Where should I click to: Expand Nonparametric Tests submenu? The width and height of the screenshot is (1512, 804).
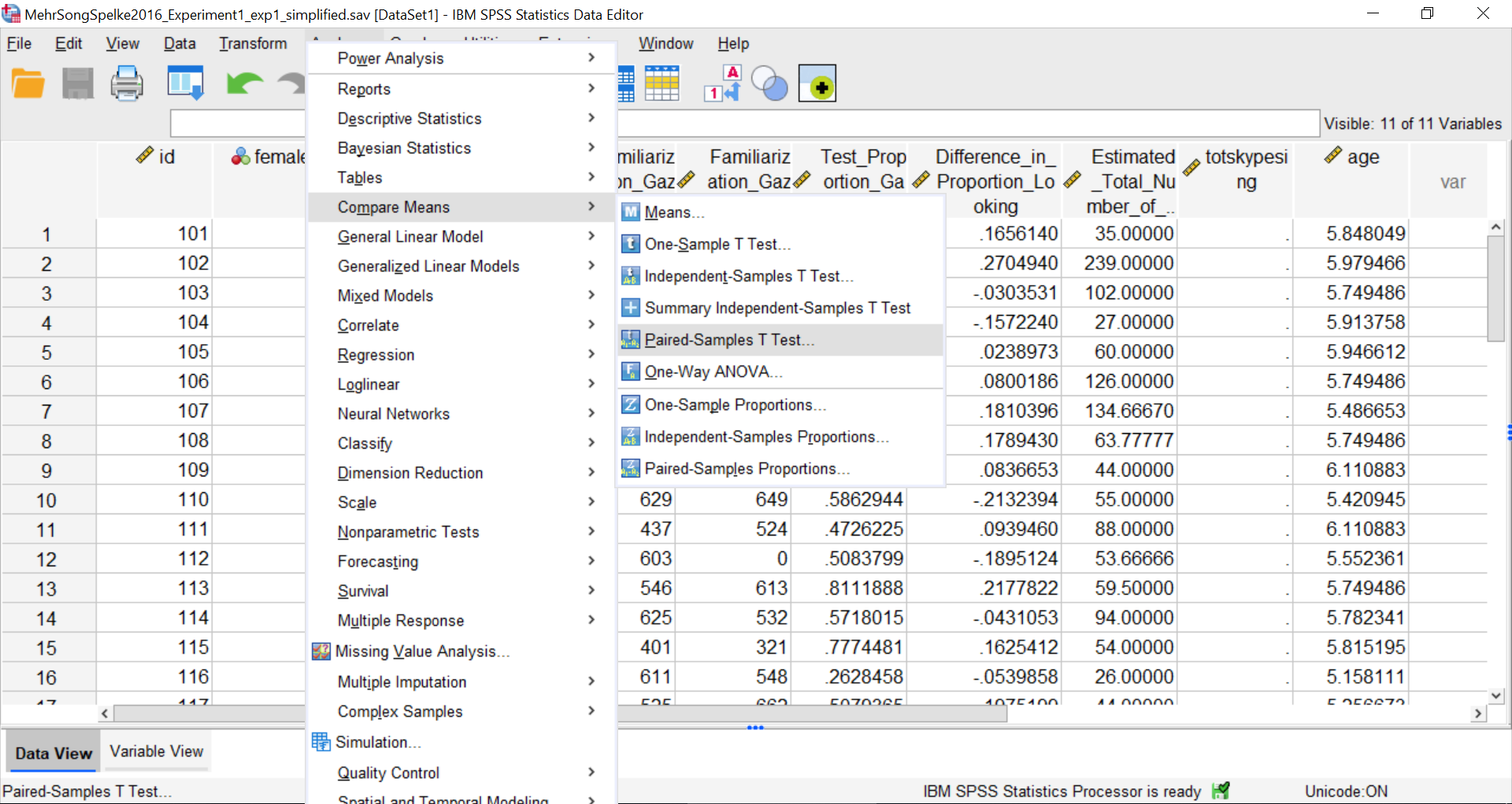(591, 532)
